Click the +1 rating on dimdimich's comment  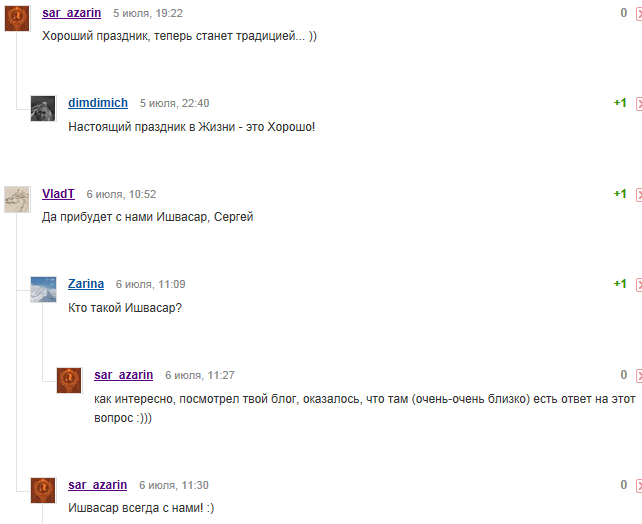pos(620,103)
